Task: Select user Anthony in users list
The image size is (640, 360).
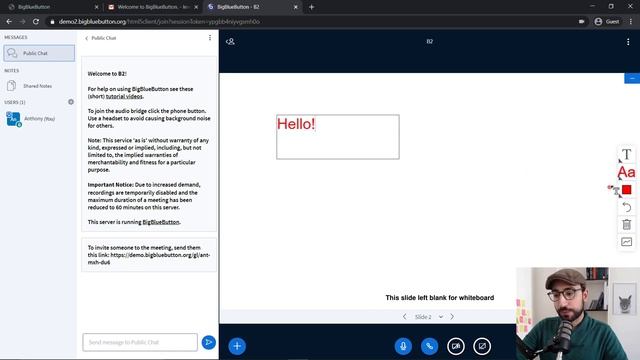Action: tap(39, 119)
